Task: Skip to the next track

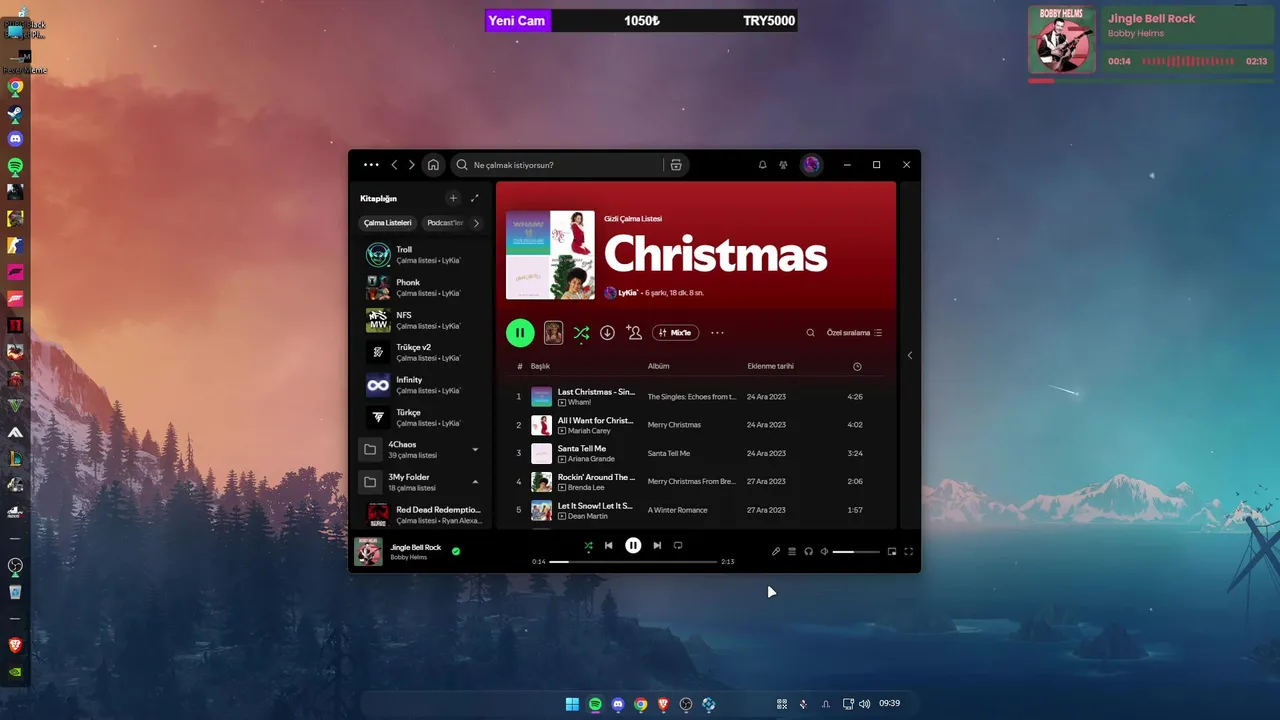Action: [657, 546]
